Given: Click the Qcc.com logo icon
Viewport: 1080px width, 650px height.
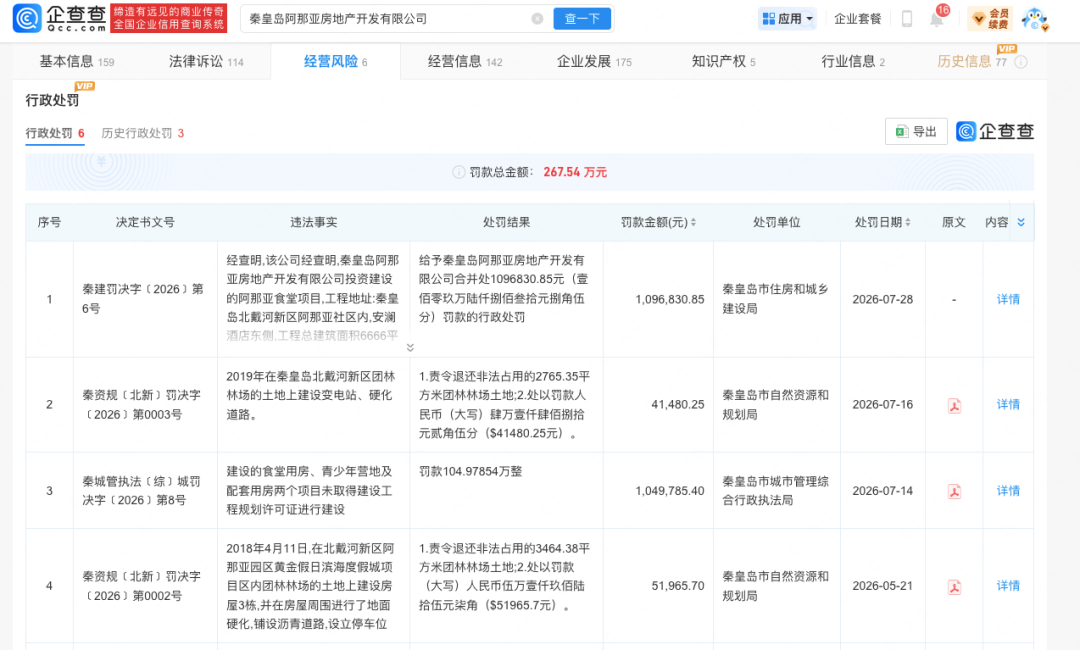Looking at the screenshot, I should pos(27,18).
